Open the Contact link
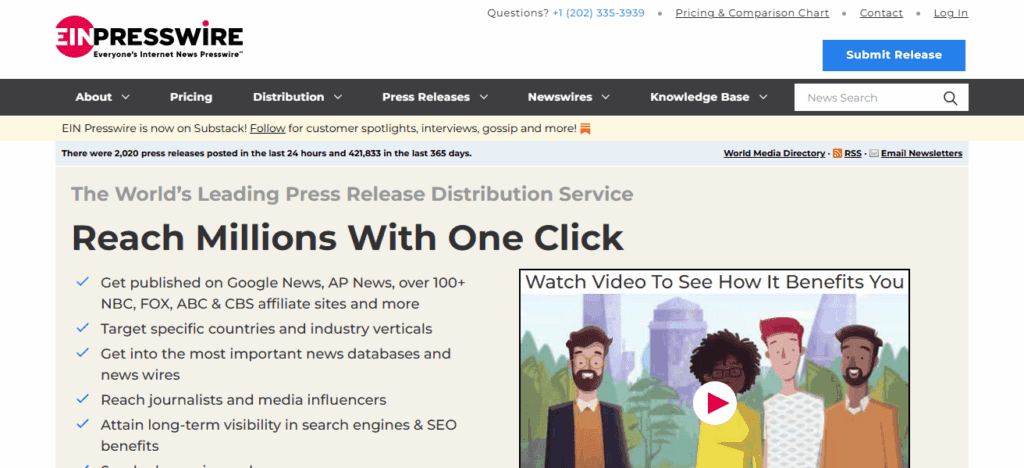This screenshot has width=1024, height=468. click(x=881, y=13)
